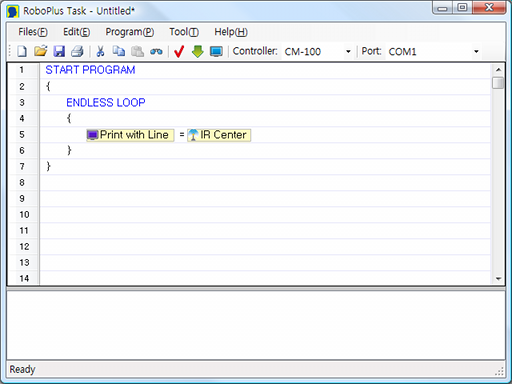Image resolution: width=512 pixels, height=384 pixels.
Task: Cut selection using the scissors icon
Action: click(100, 51)
